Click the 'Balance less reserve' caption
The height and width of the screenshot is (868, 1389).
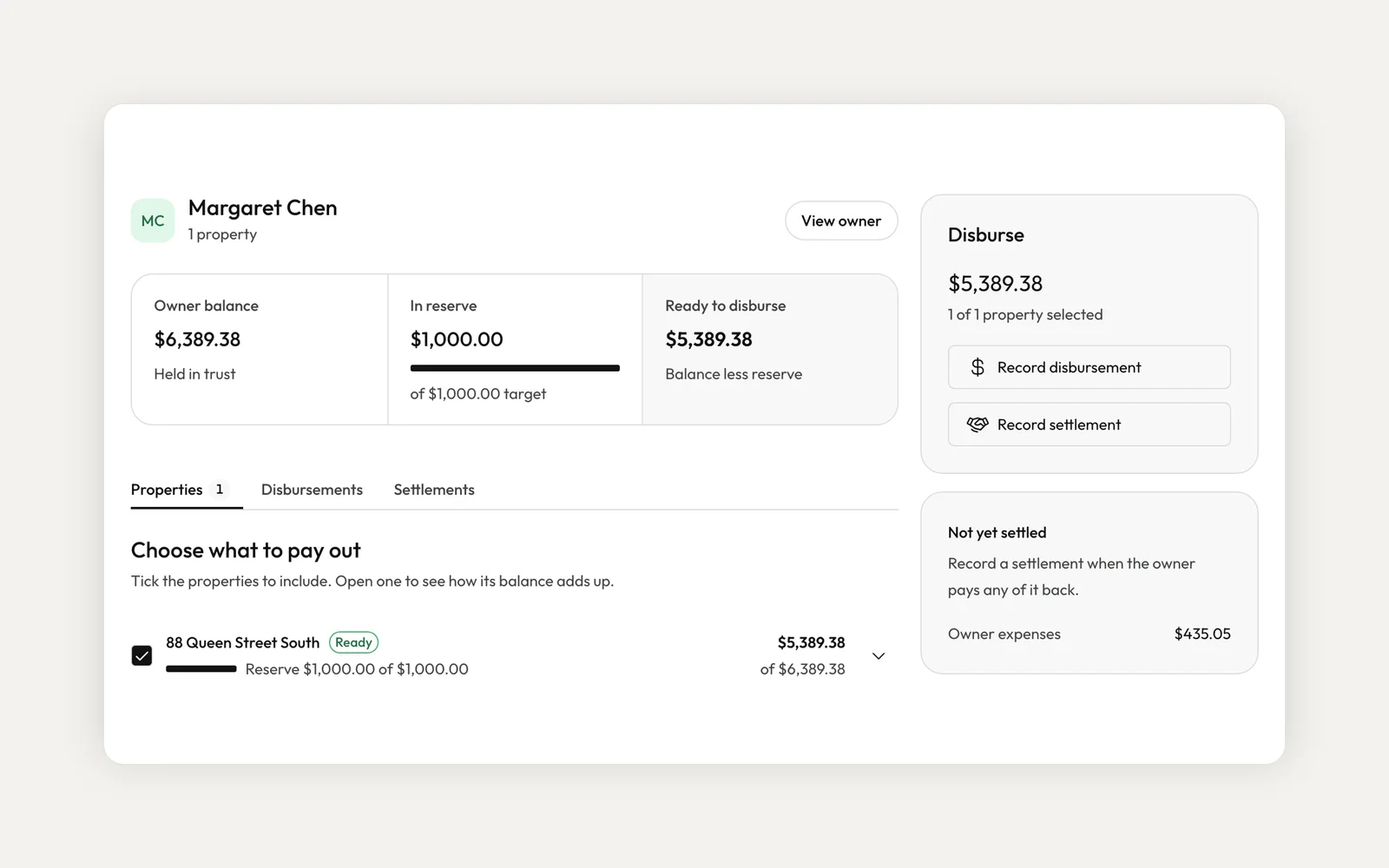pyautogui.click(x=734, y=374)
